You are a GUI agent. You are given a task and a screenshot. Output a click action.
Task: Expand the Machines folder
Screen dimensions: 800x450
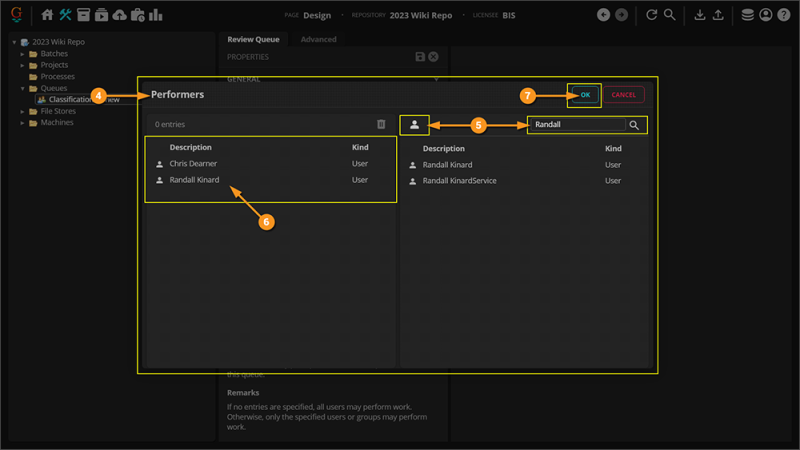tap(22, 123)
